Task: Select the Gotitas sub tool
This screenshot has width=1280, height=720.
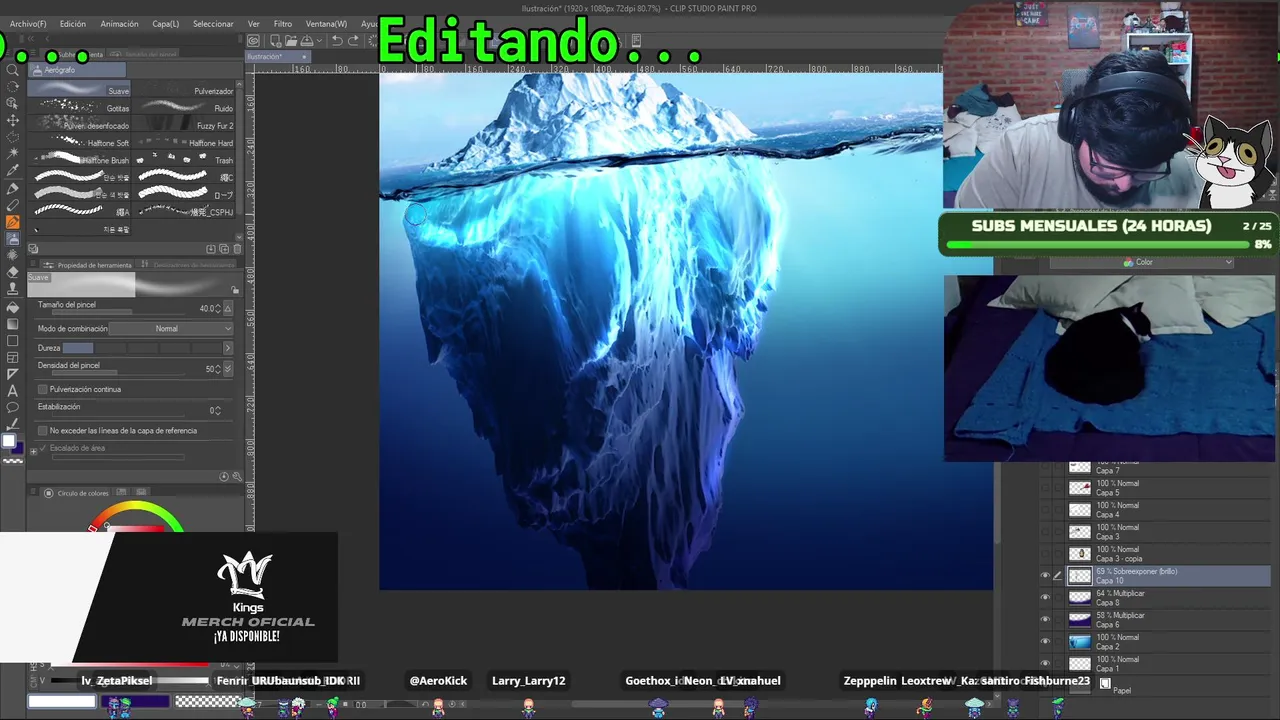Action: pos(80,107)
